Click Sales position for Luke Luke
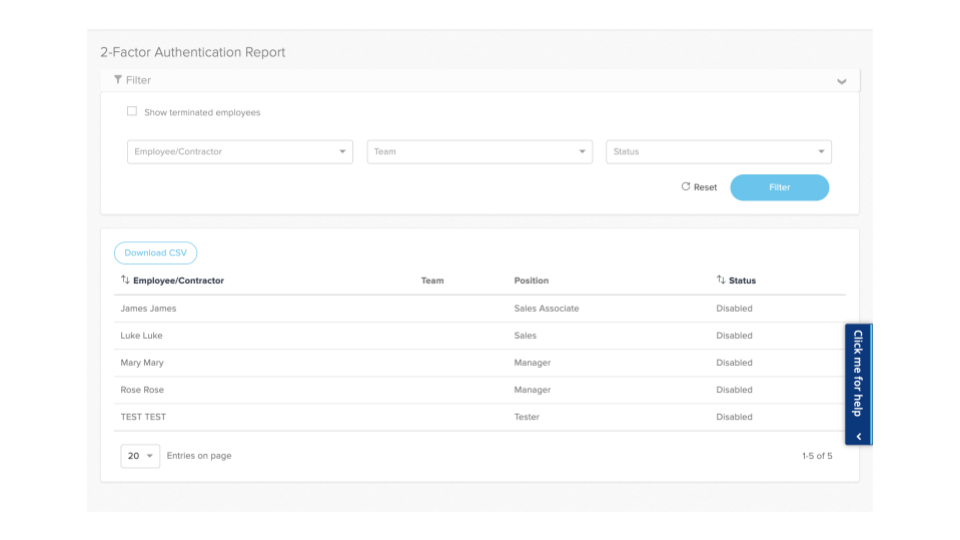 point(525,336)
